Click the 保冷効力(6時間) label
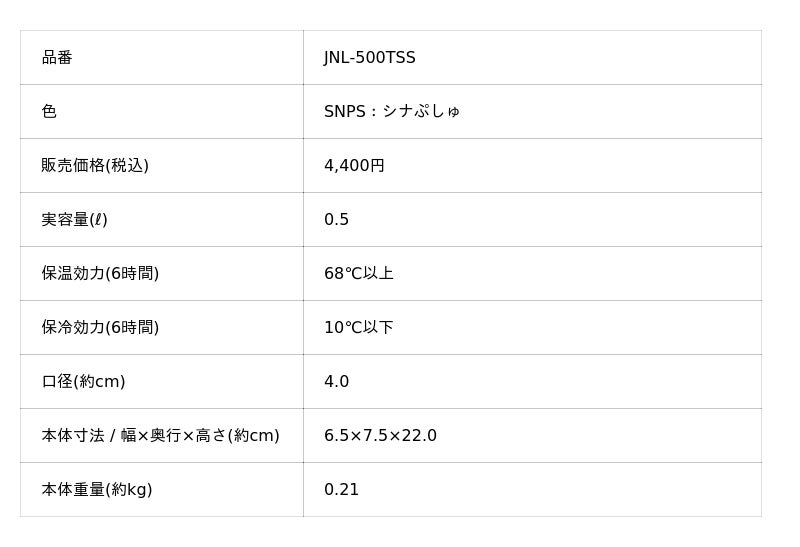This screenshot has height=547, width=800. coord(100,328)
